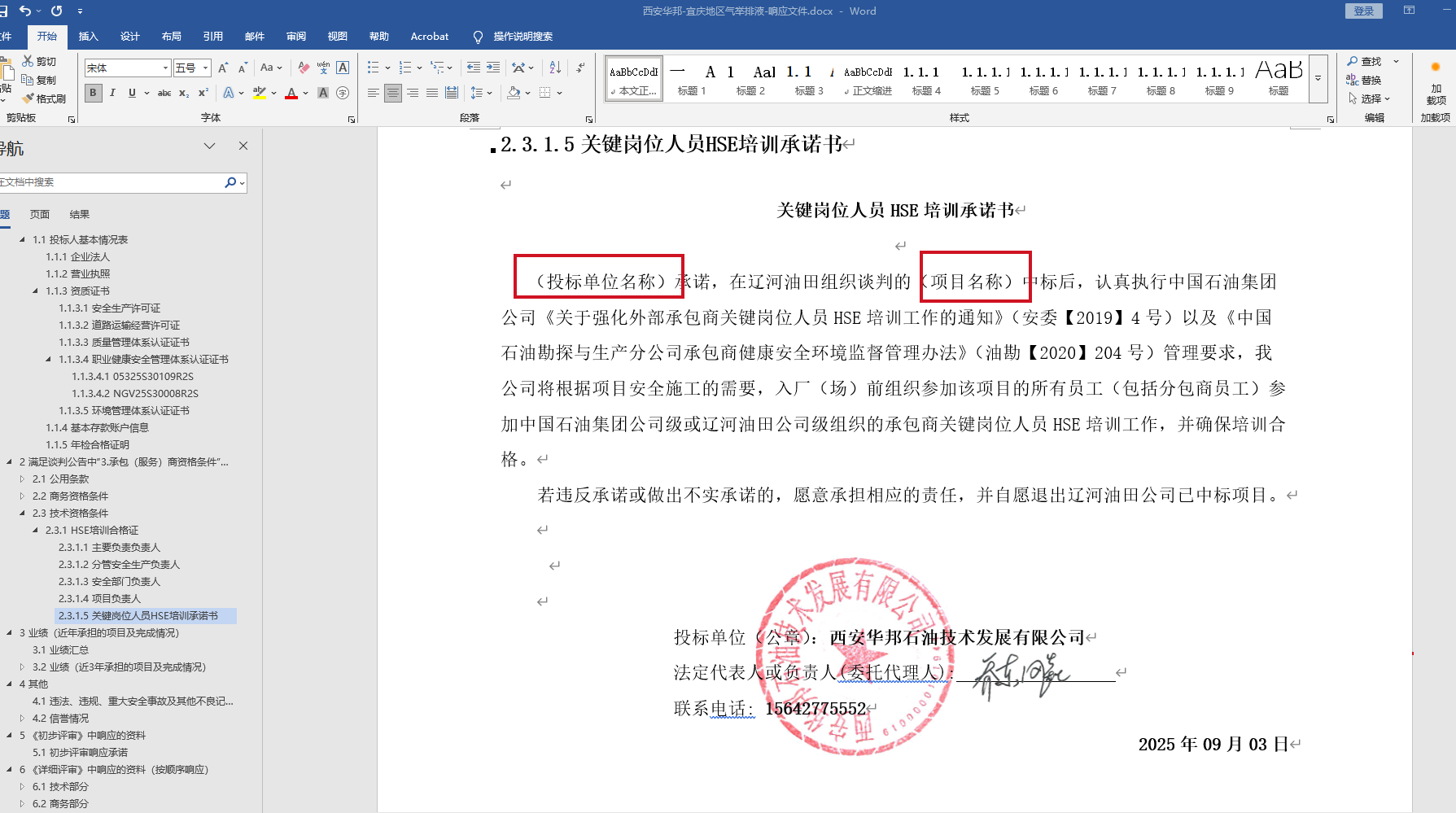This screenshot has height=813, width=1456.
Task: Click the Cut (剪切) scissors icon
Action: coord(28,61)
